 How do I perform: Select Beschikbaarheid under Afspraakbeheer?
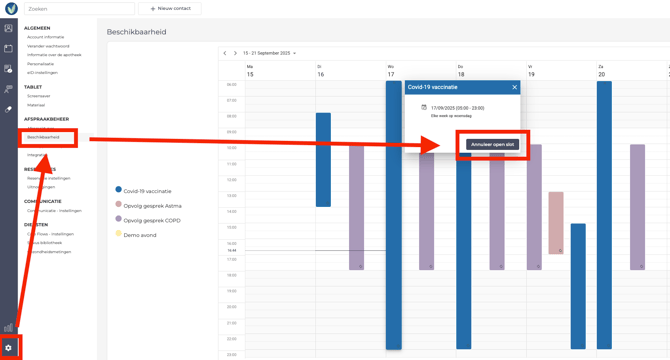[x=43, y=137]
